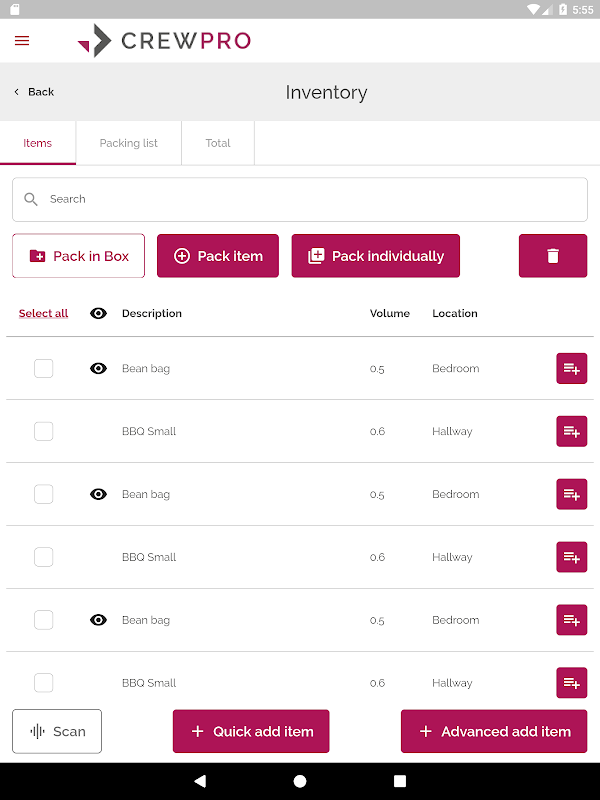Toggle eye icon on first Bean bag row
600x800 pixels.
98,369
